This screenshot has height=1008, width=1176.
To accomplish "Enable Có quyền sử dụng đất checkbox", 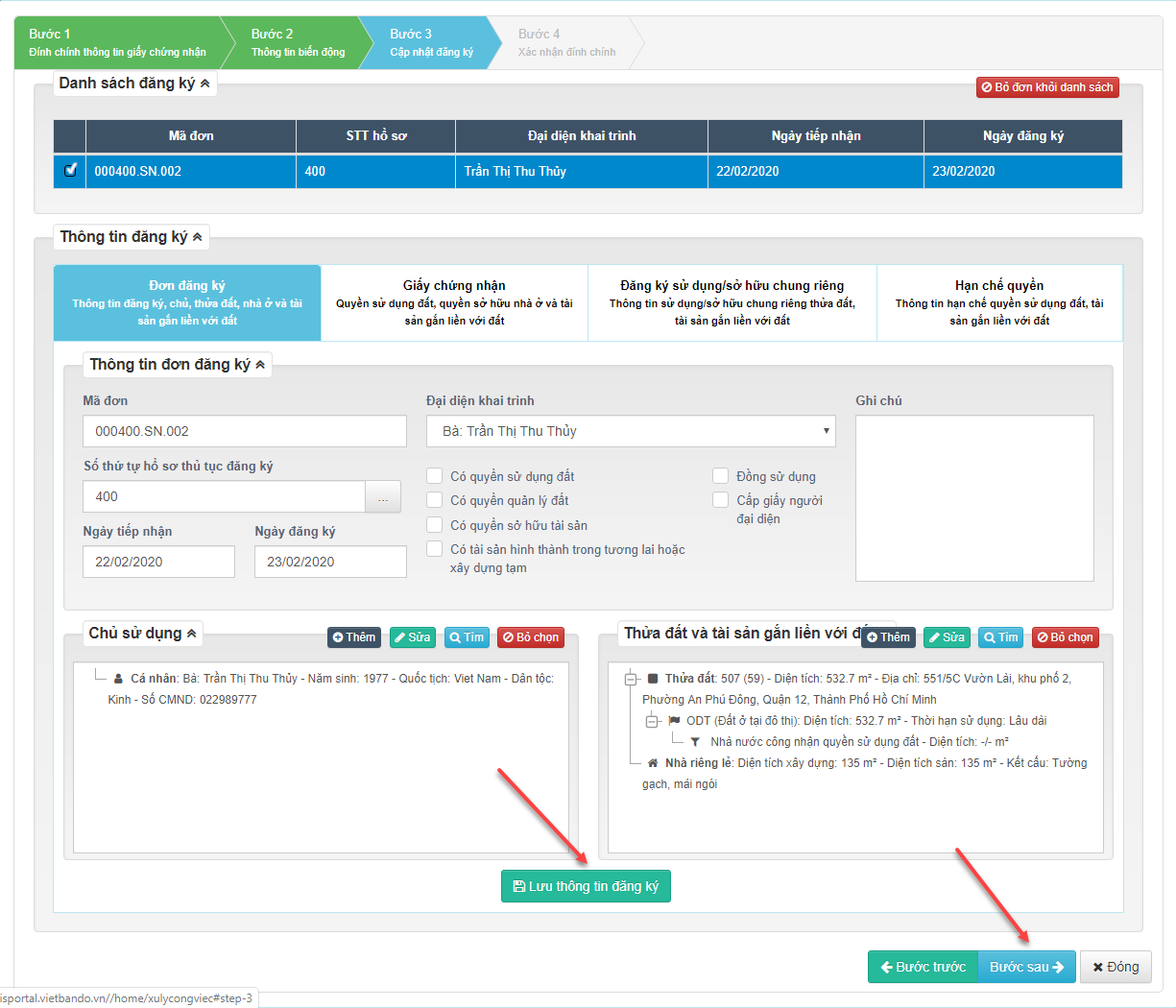I will pos(435,476).
